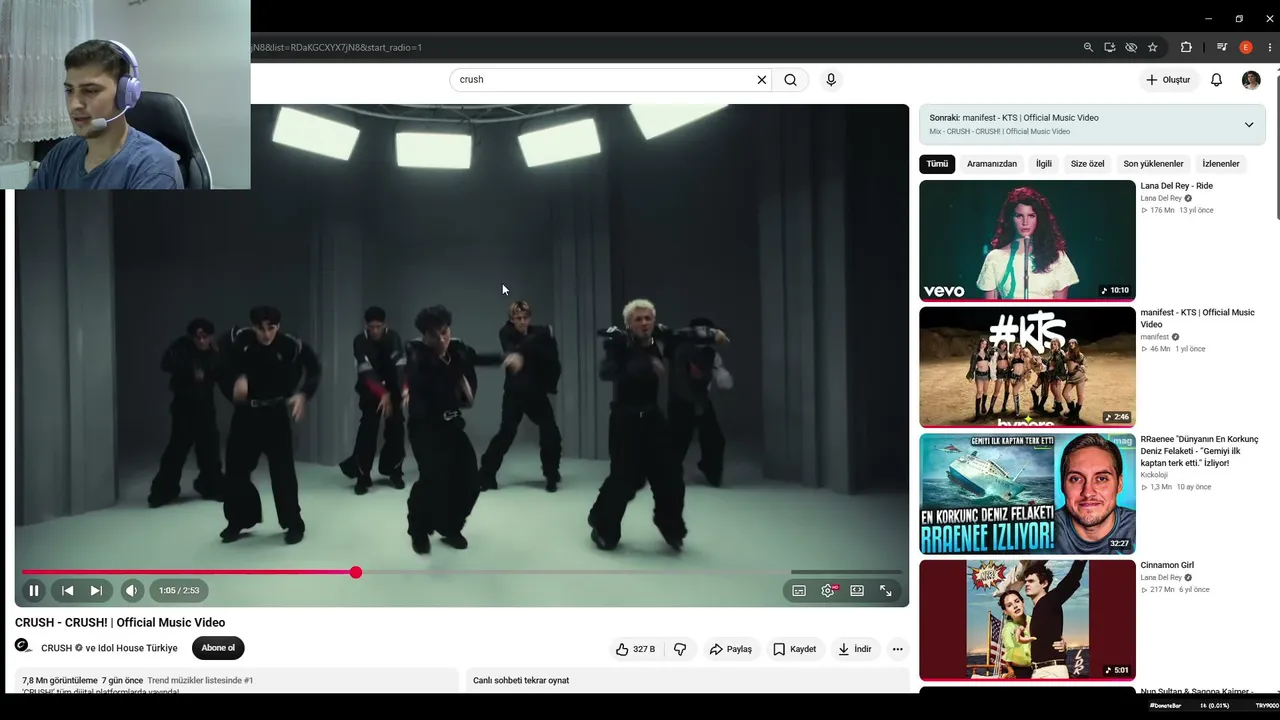Start voice search with the microphone
Image resolution: width=1280 pixels, height=720 pixels.
point(831,79)
